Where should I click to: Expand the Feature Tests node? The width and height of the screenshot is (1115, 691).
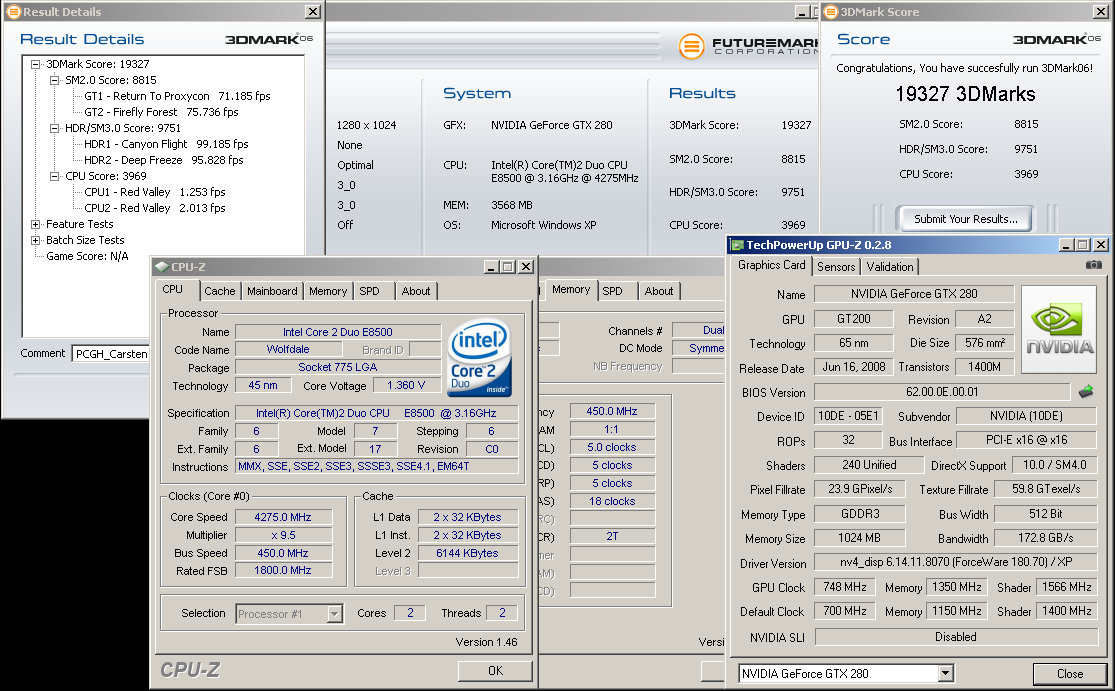click(x=35, y=224)
